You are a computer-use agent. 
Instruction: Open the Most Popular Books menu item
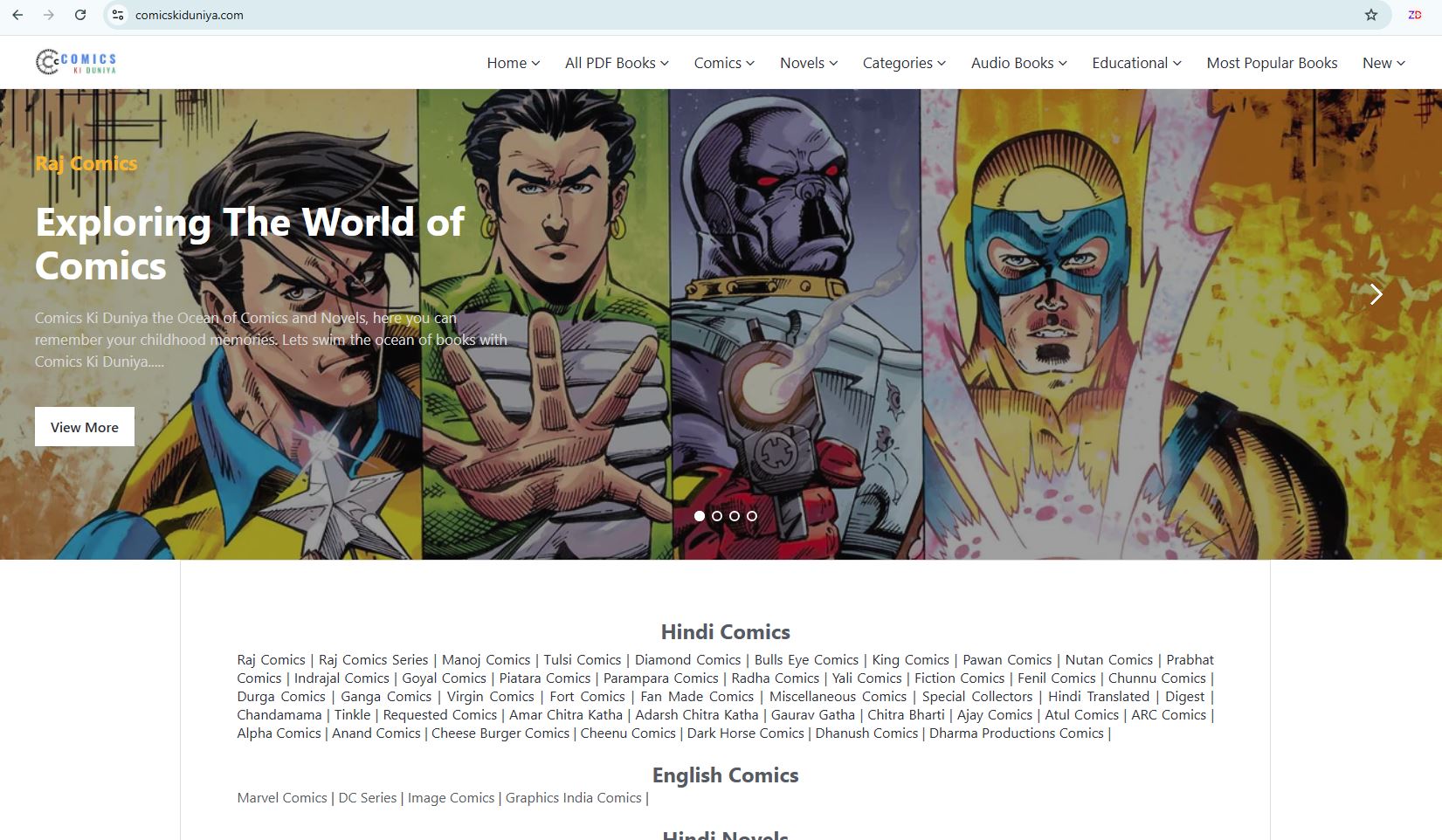click(x=1272, y=63)
